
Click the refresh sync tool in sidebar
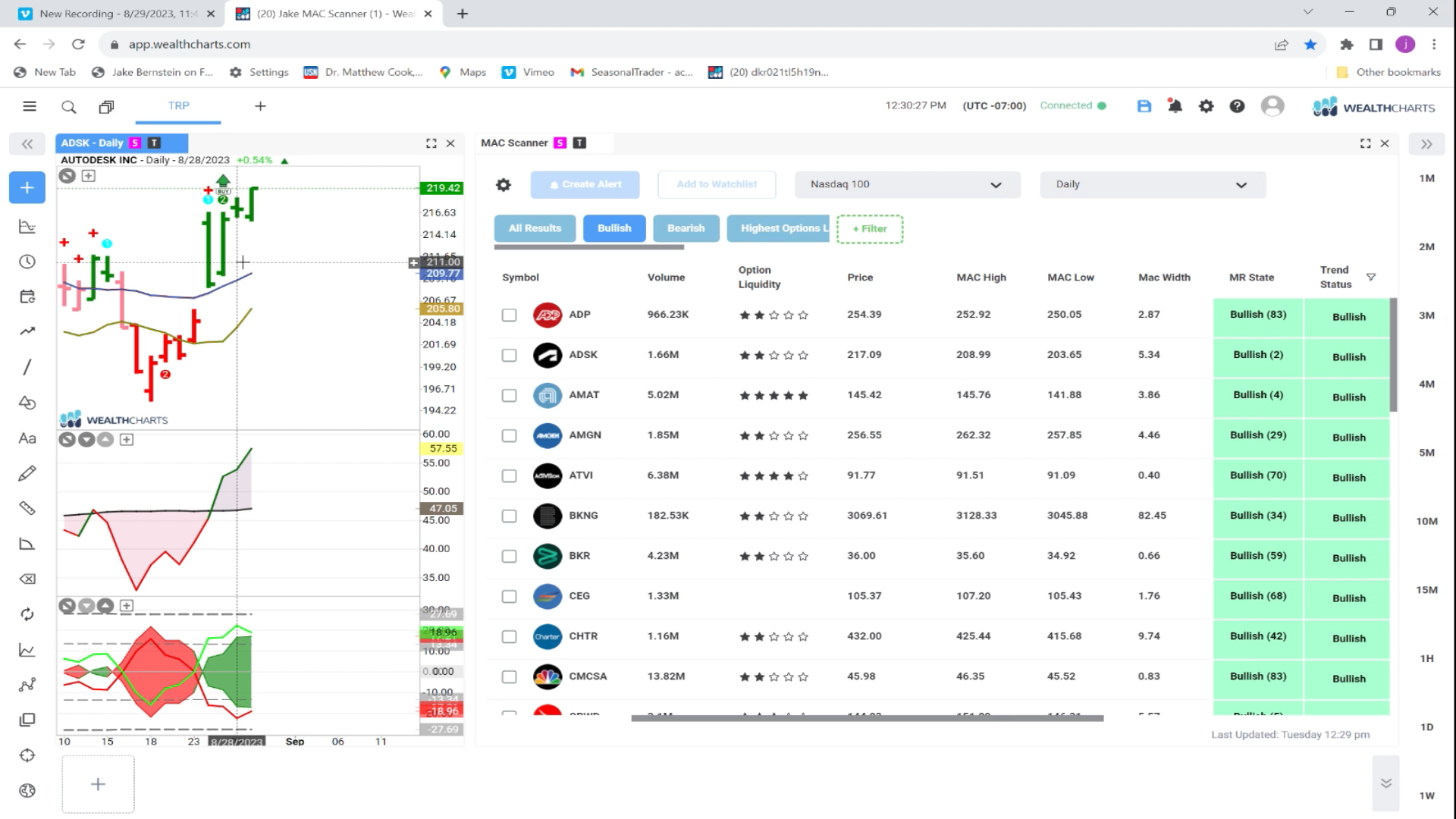(x=27, y=614)
